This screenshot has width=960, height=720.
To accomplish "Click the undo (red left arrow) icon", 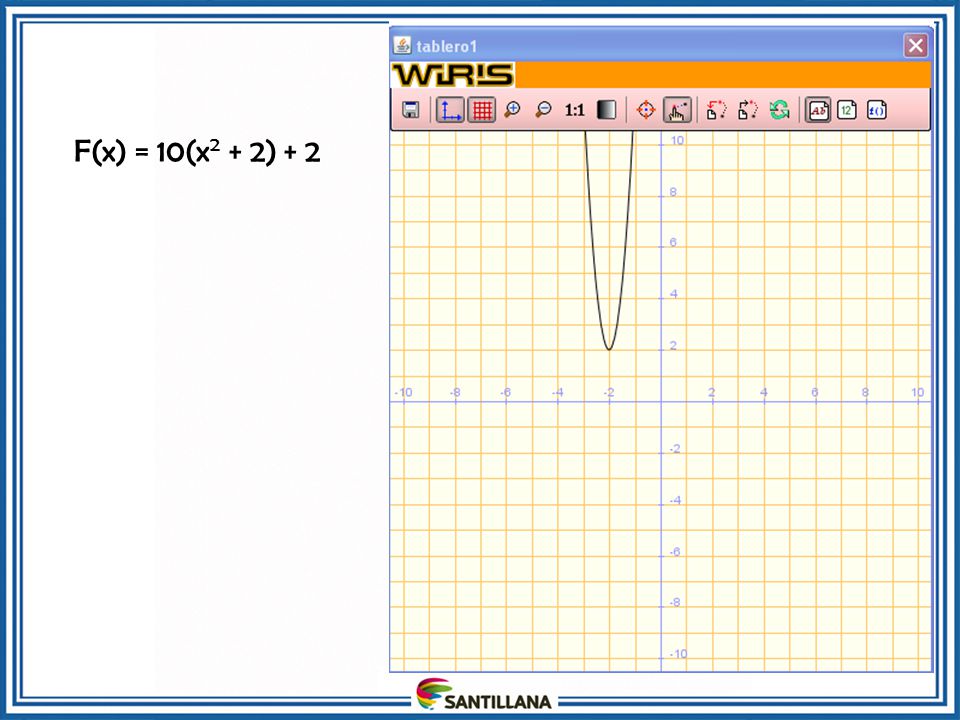I will [x=716, y=110].
